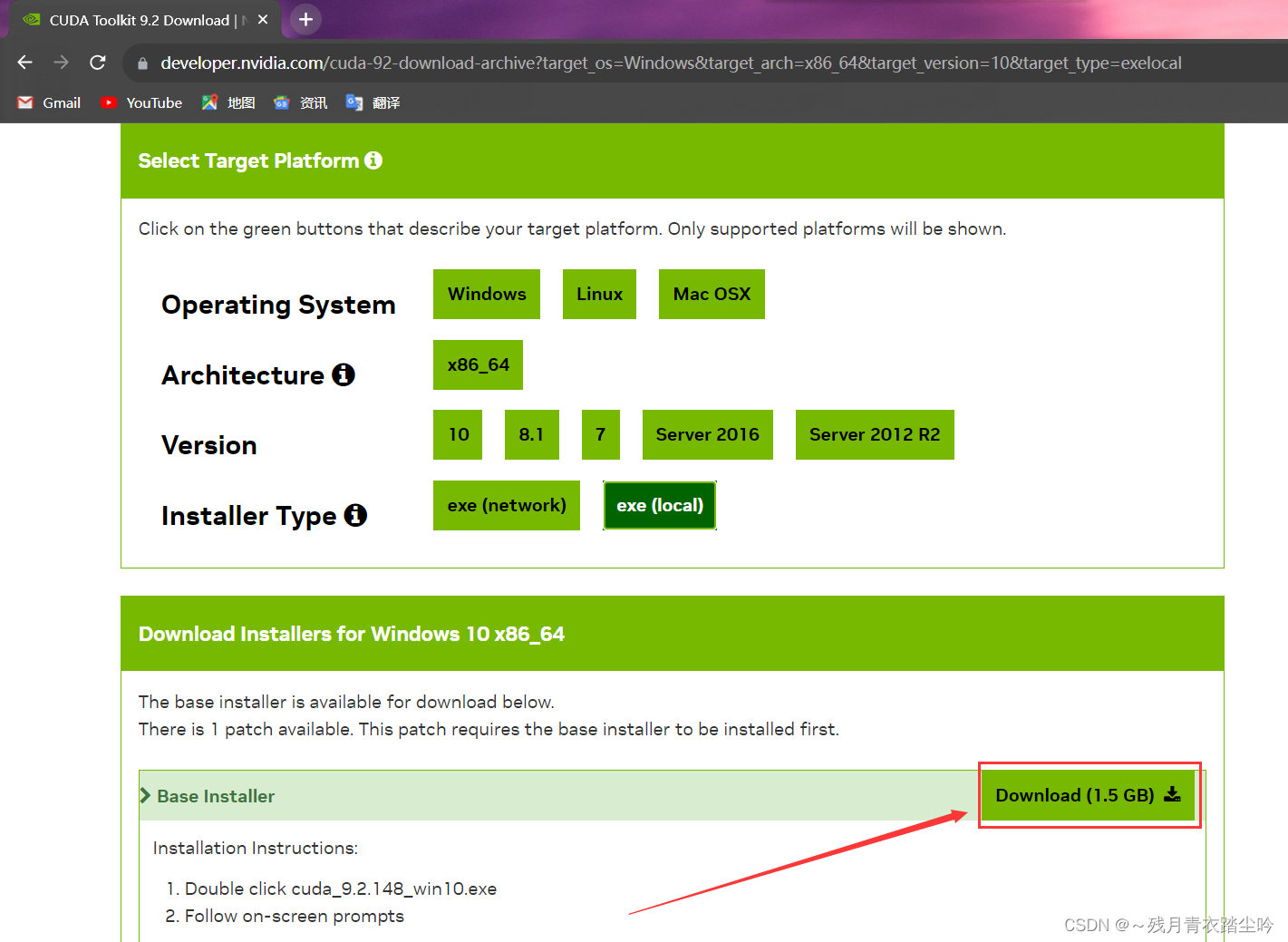
Task: Open the YouTube bookmark
Action: pyautogui.click(x=142, y=102)
